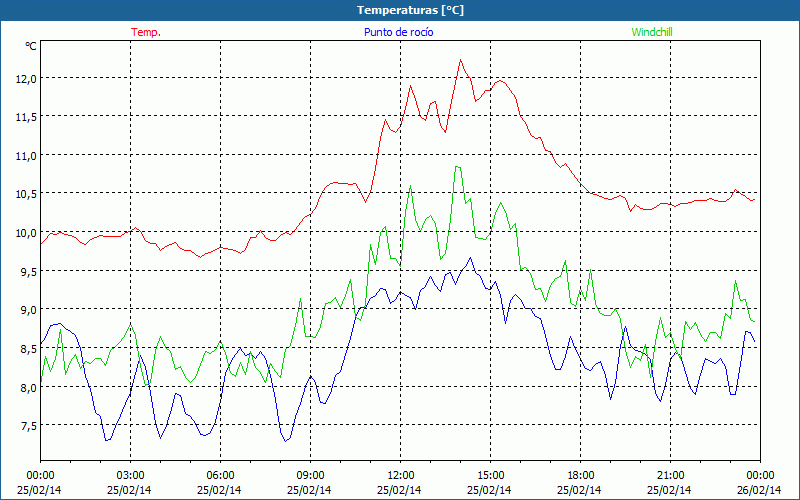Click the 10,0 y-axis value
This screenshot has height=500, width=800.
(x=26, y=233)
